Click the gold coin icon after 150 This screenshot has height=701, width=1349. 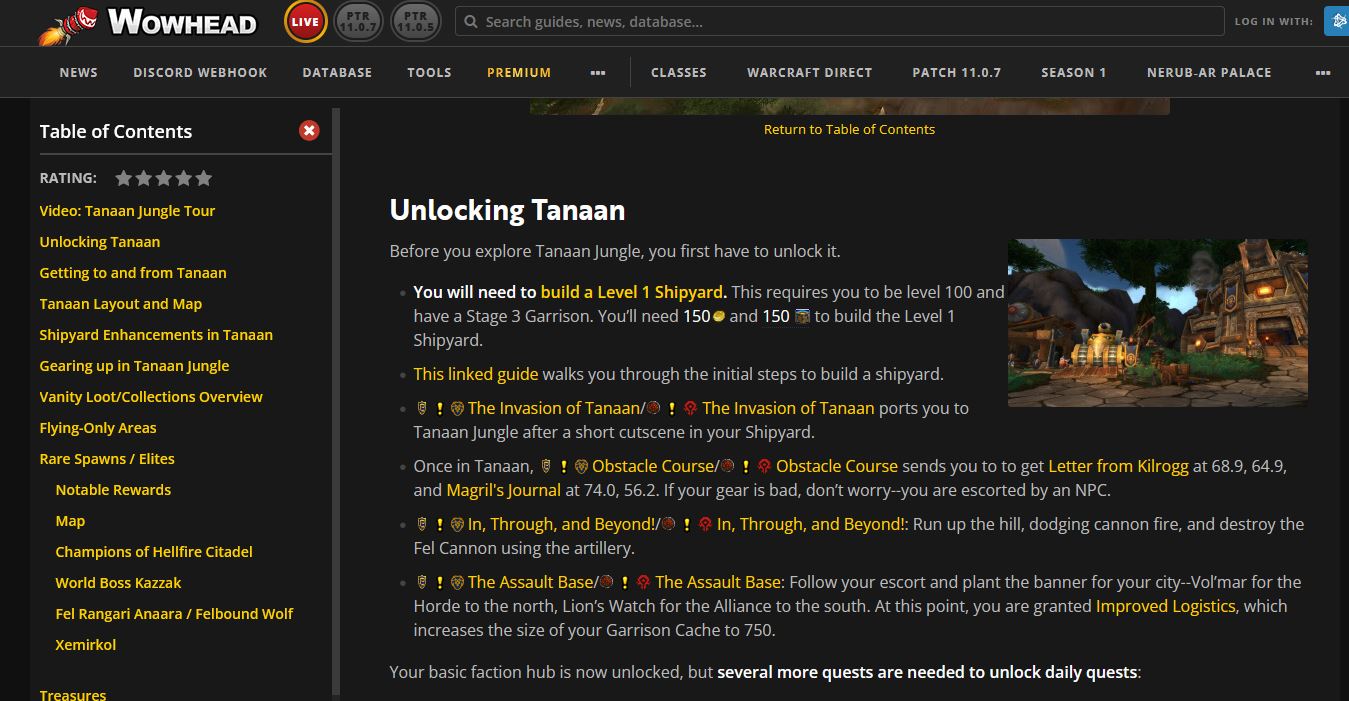pyautogui.click(x=718, y=316)
